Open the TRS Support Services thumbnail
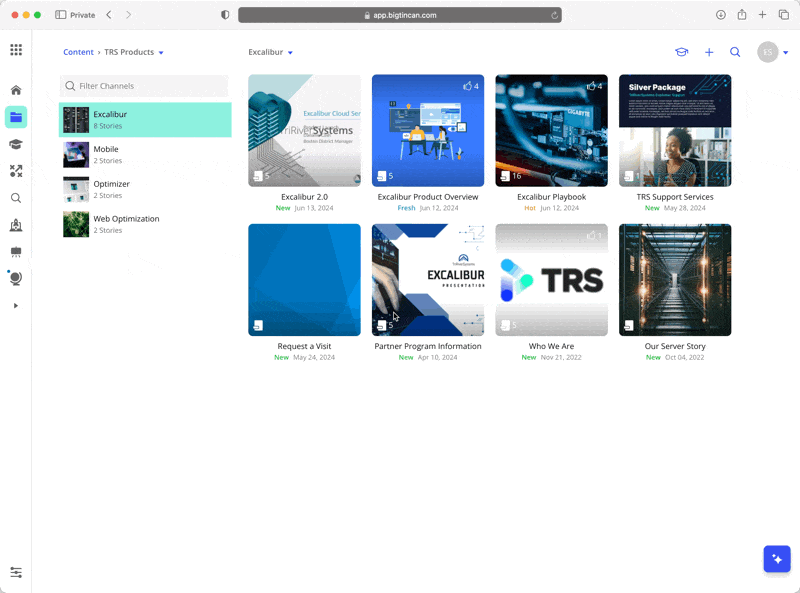Screen dimensions: 800x593 [x=675, y=131]
